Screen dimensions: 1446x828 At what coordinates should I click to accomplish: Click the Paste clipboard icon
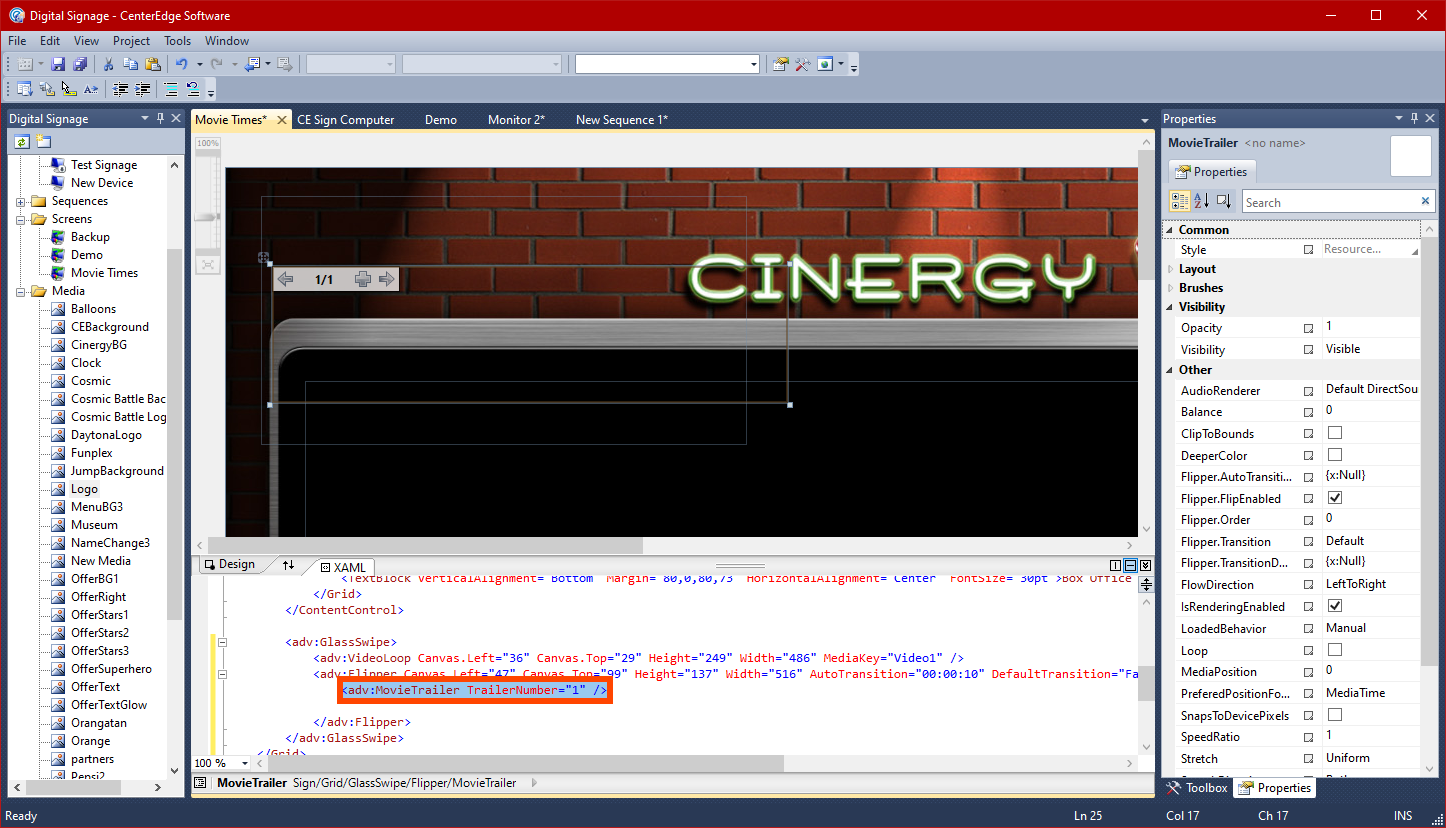click(151, 64)
